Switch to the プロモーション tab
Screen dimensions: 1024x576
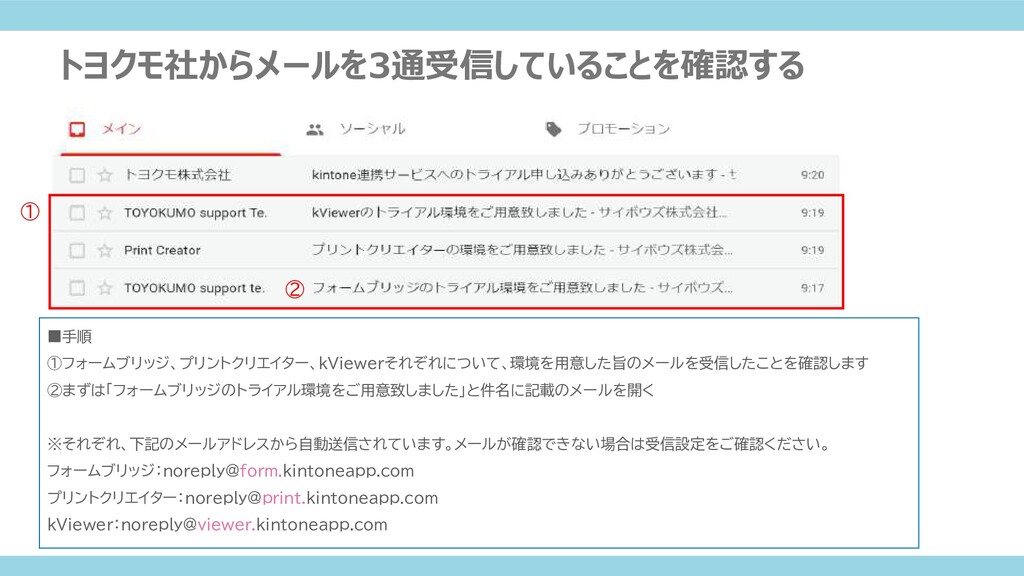tap(623, 129)
